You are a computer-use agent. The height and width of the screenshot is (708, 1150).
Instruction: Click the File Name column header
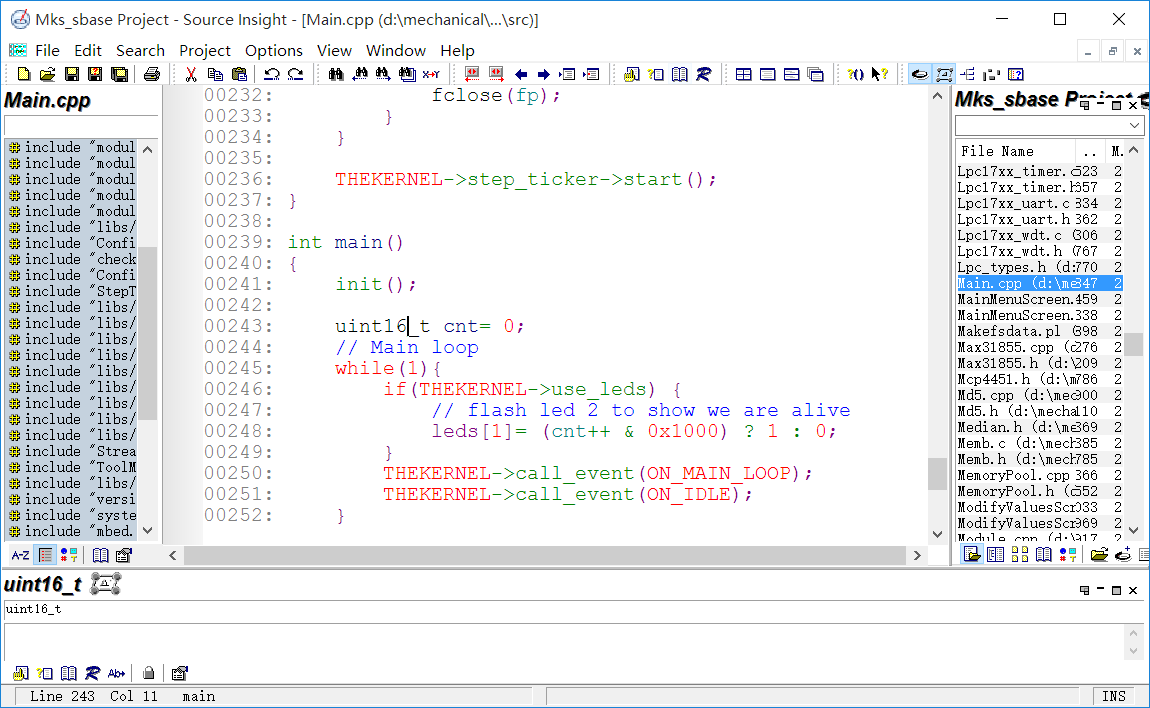(1017, 151)
